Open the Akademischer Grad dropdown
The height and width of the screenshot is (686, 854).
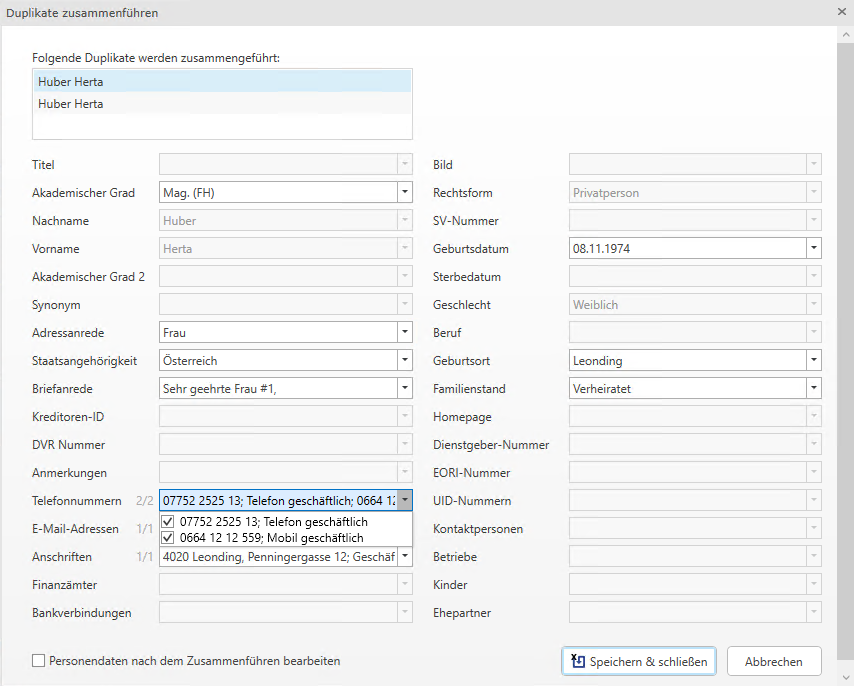(404, 193)
